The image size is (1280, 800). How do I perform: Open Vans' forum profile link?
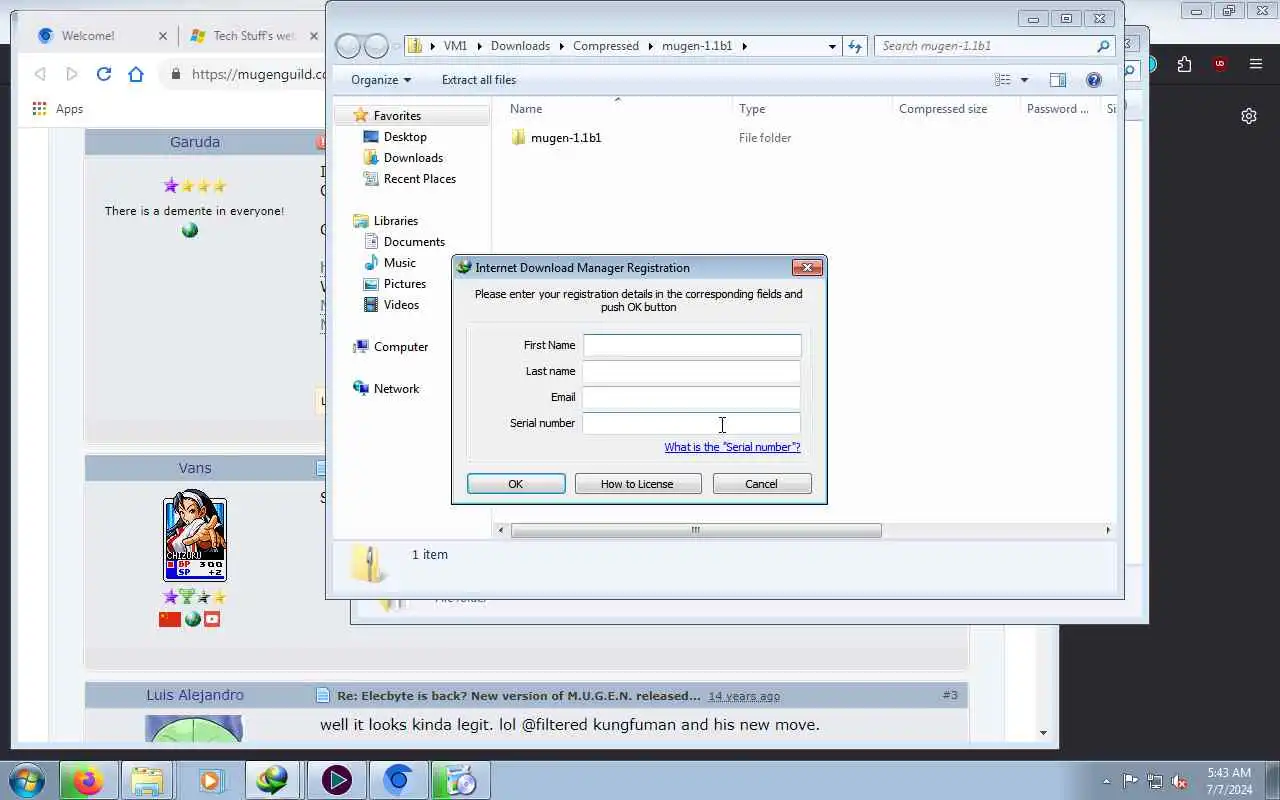(x=195, y=468)
